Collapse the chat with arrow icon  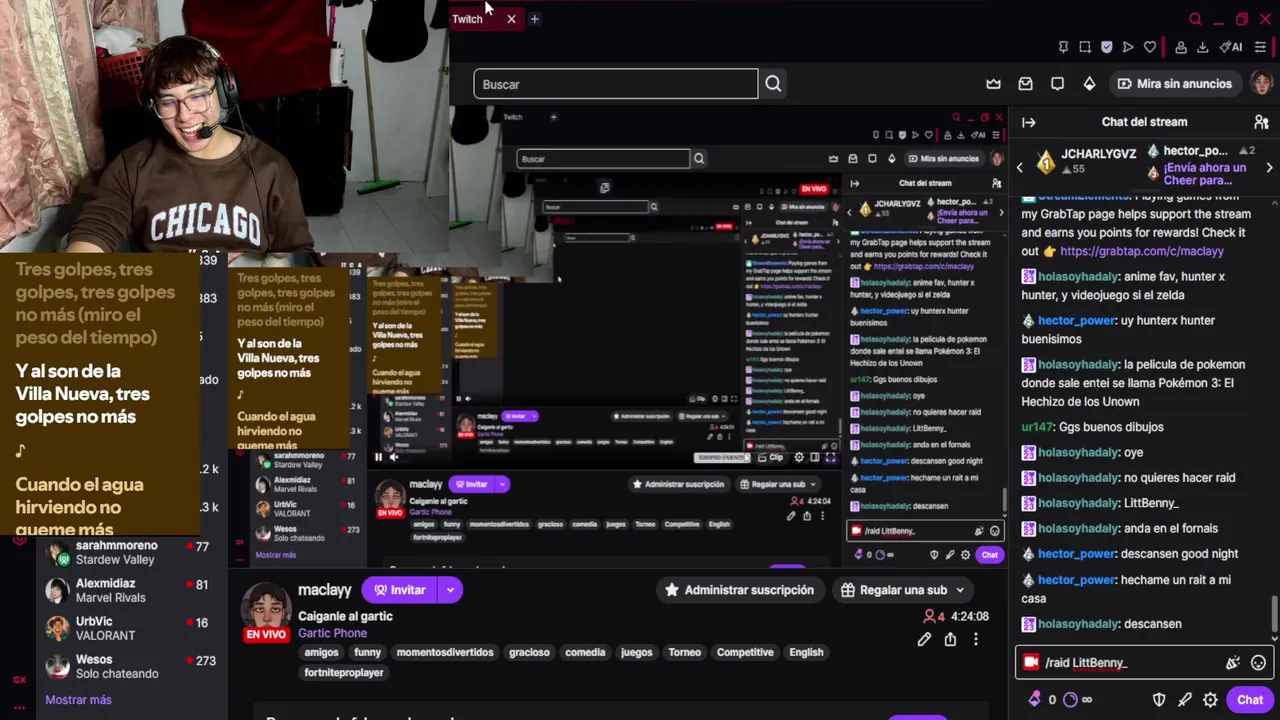point(1028,122)
